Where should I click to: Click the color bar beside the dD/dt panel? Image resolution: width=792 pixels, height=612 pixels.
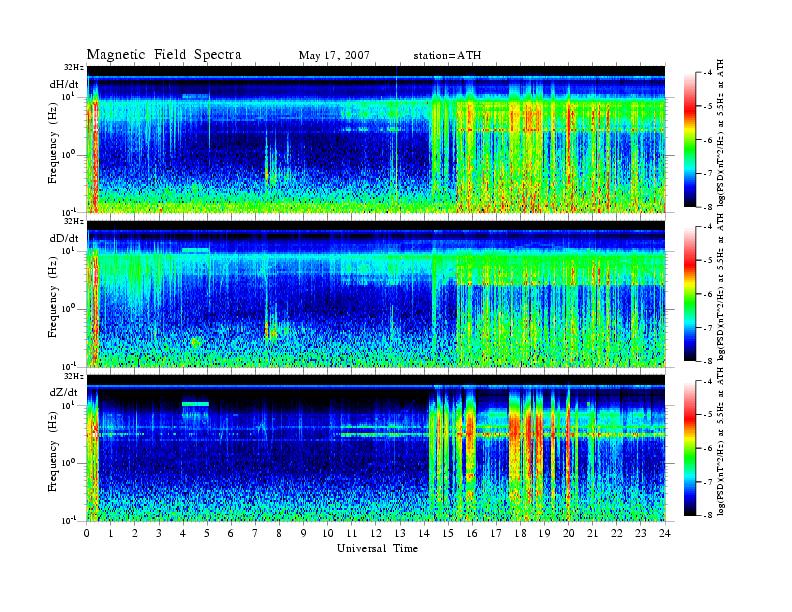click(x=690, y=294)
